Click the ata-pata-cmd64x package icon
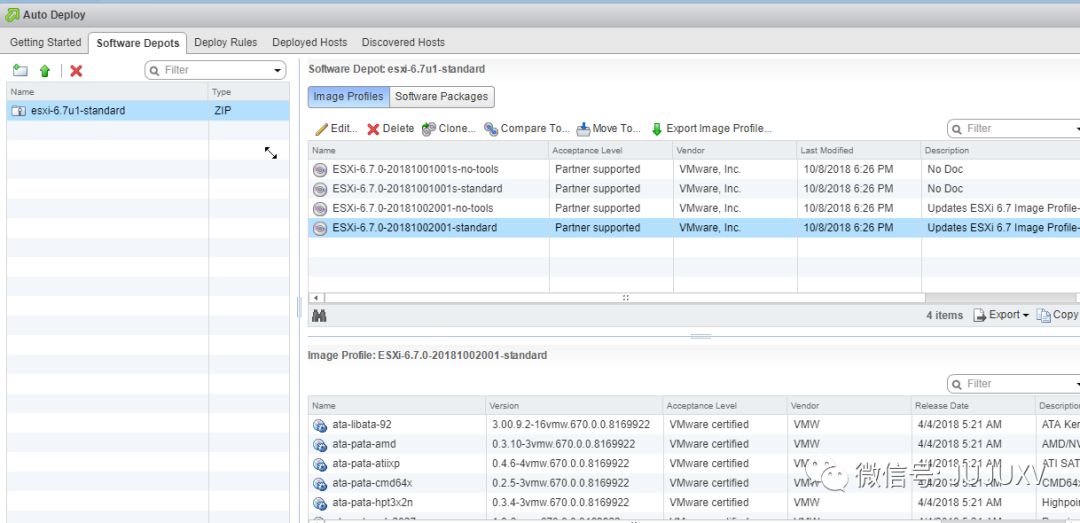1080x523 pixels. click(320, 484)
